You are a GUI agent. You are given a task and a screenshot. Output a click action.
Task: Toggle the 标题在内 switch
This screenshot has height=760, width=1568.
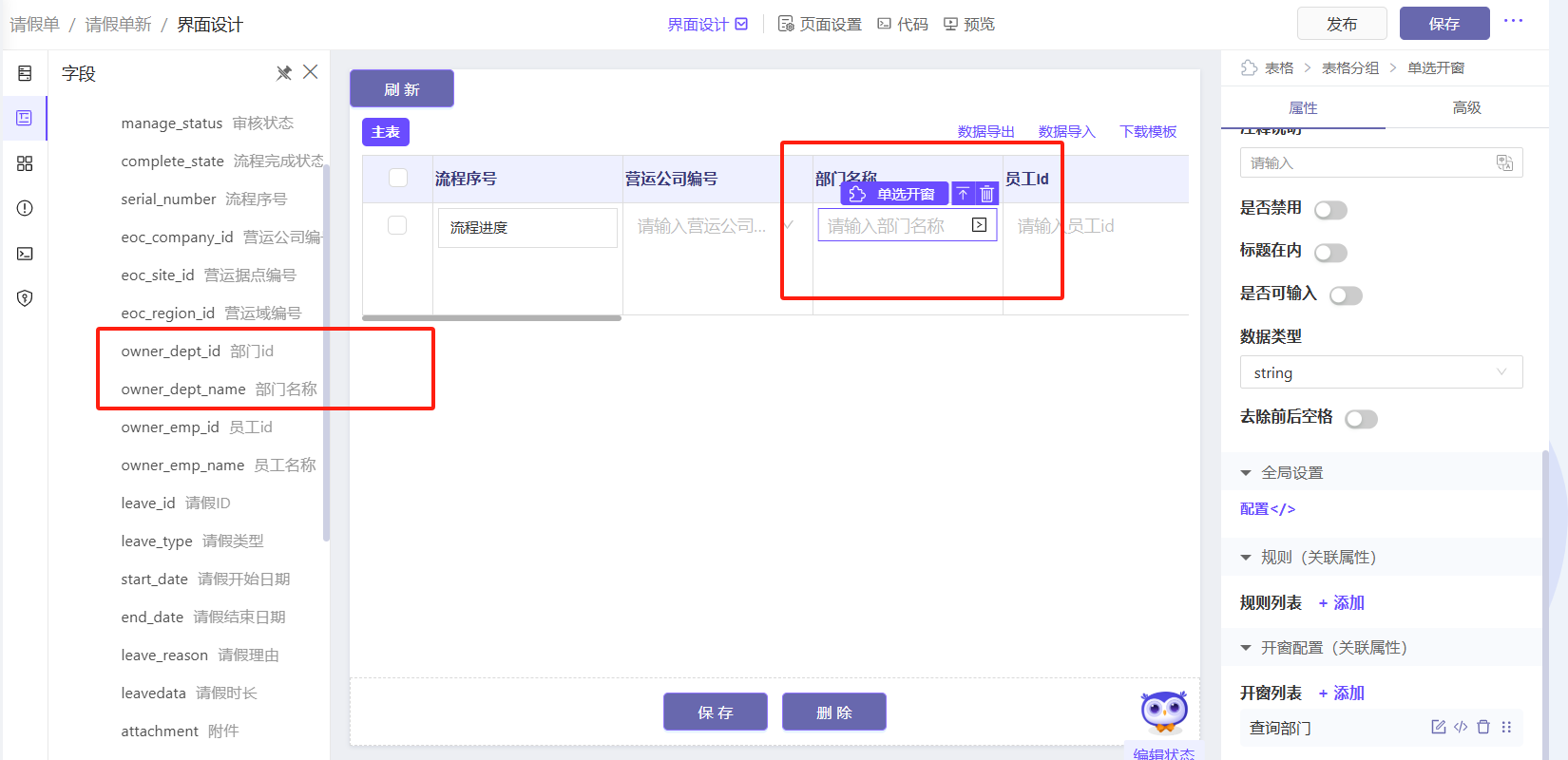pyautogui.click(x=1330, y=253)
